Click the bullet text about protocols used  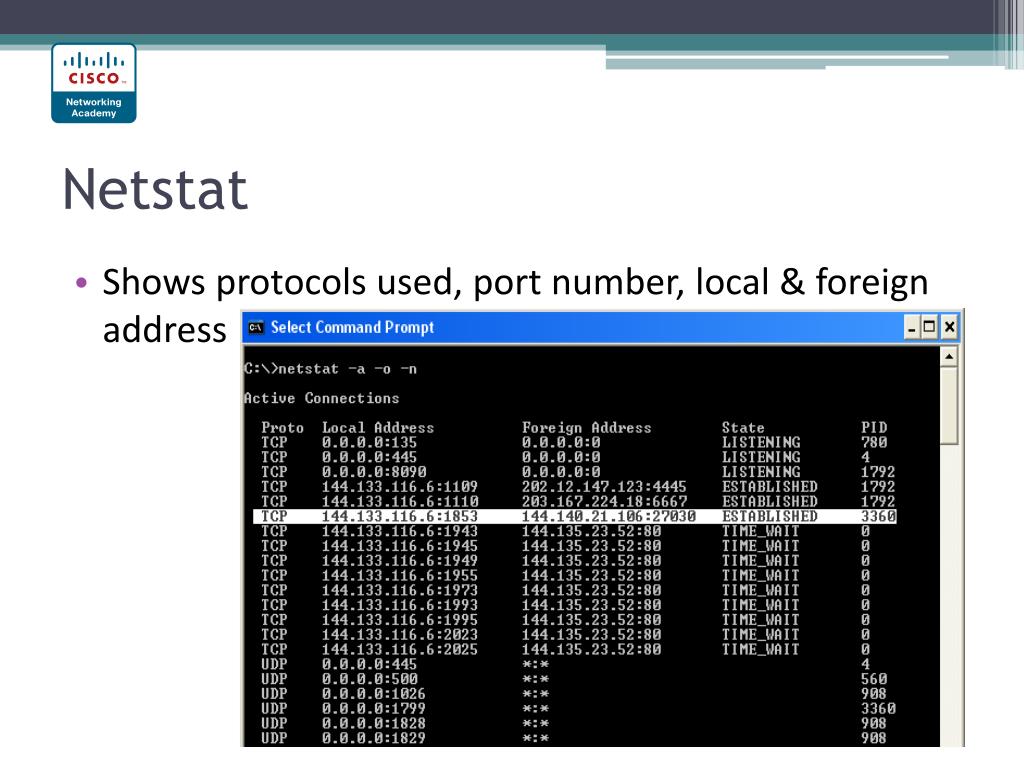515,306
